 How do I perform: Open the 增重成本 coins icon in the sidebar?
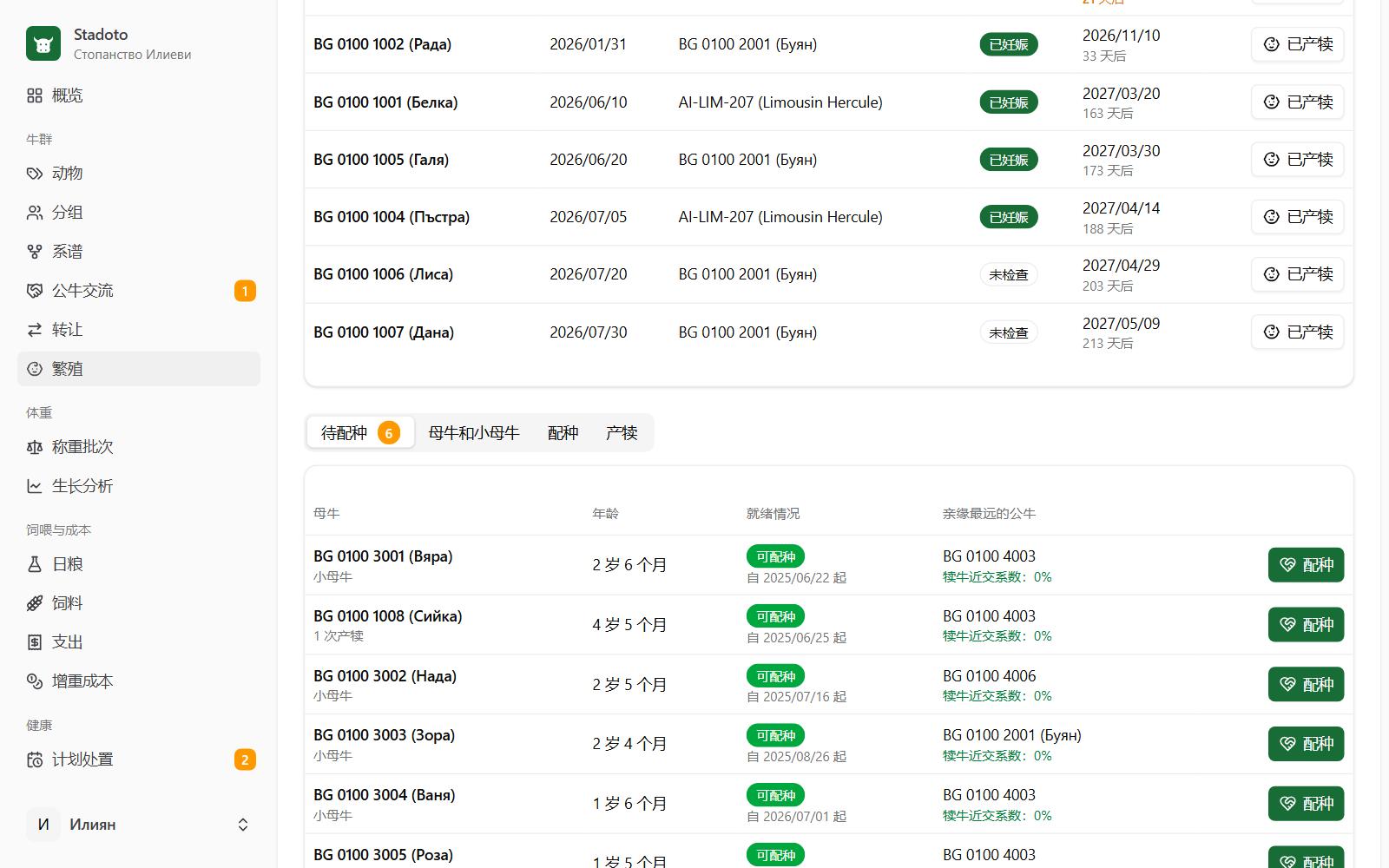click(35, 681)
